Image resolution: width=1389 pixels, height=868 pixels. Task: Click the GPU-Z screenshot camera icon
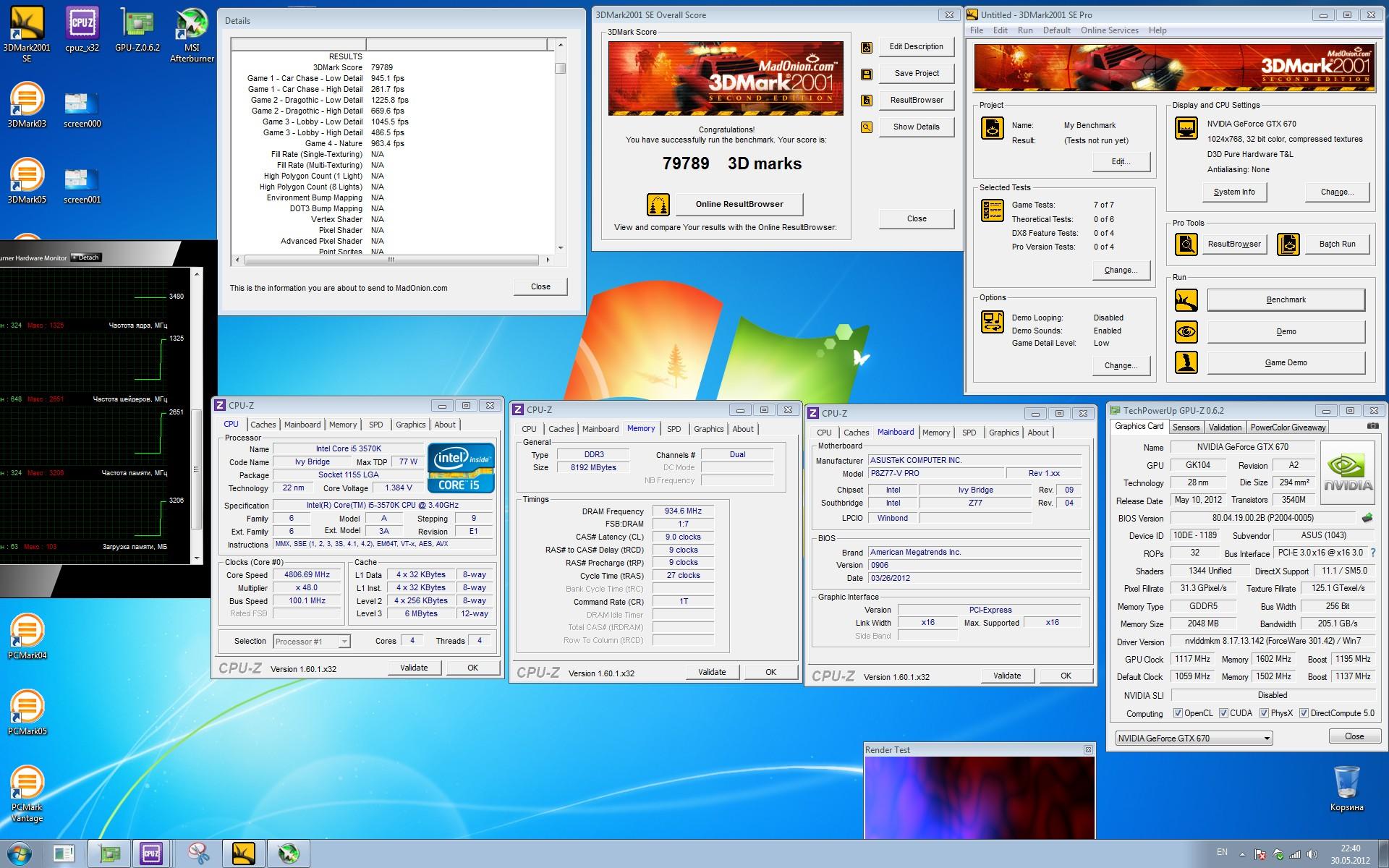pyautogui.click(x=1372, y=427)
